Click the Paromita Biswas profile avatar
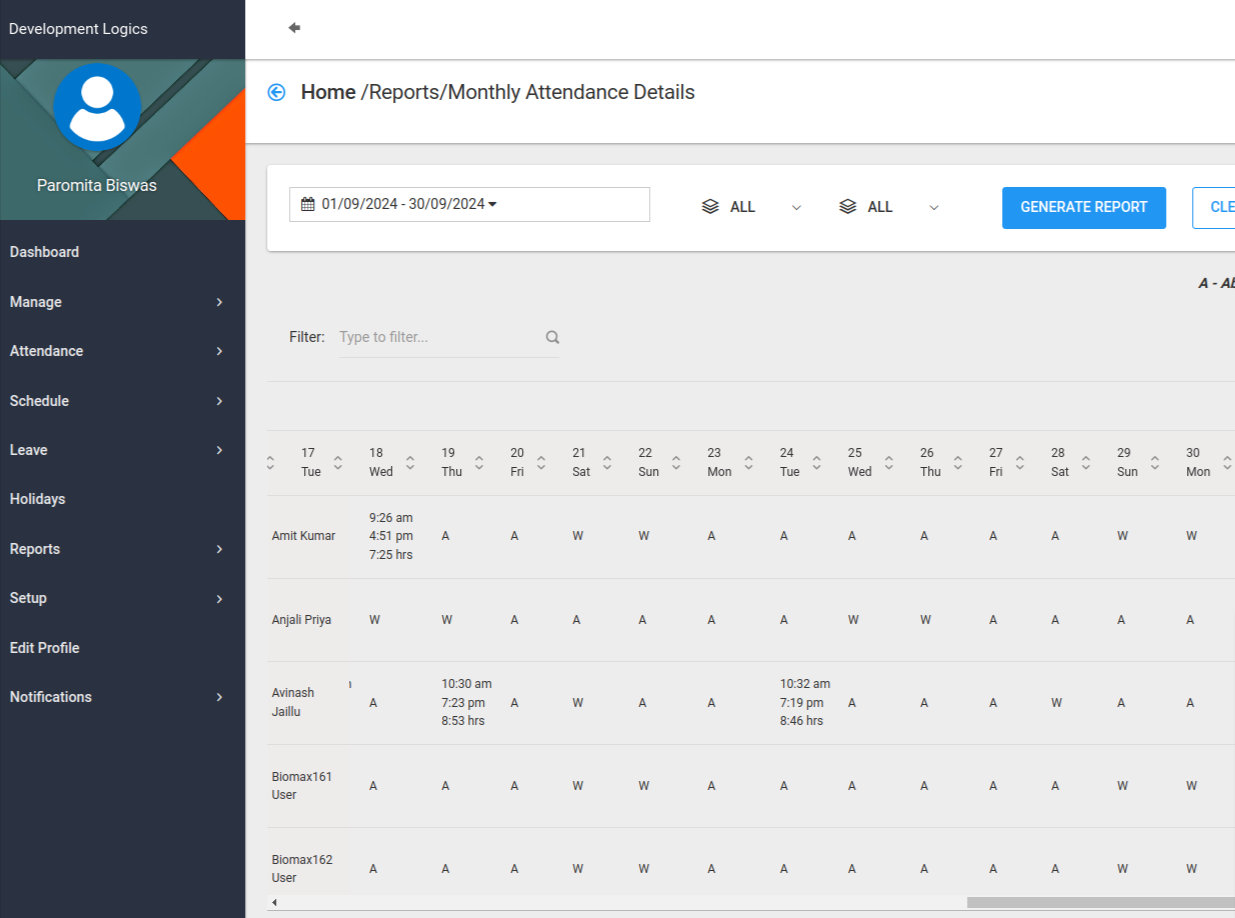The height and width of the screenshot is (918, 1235). [97, 107]
